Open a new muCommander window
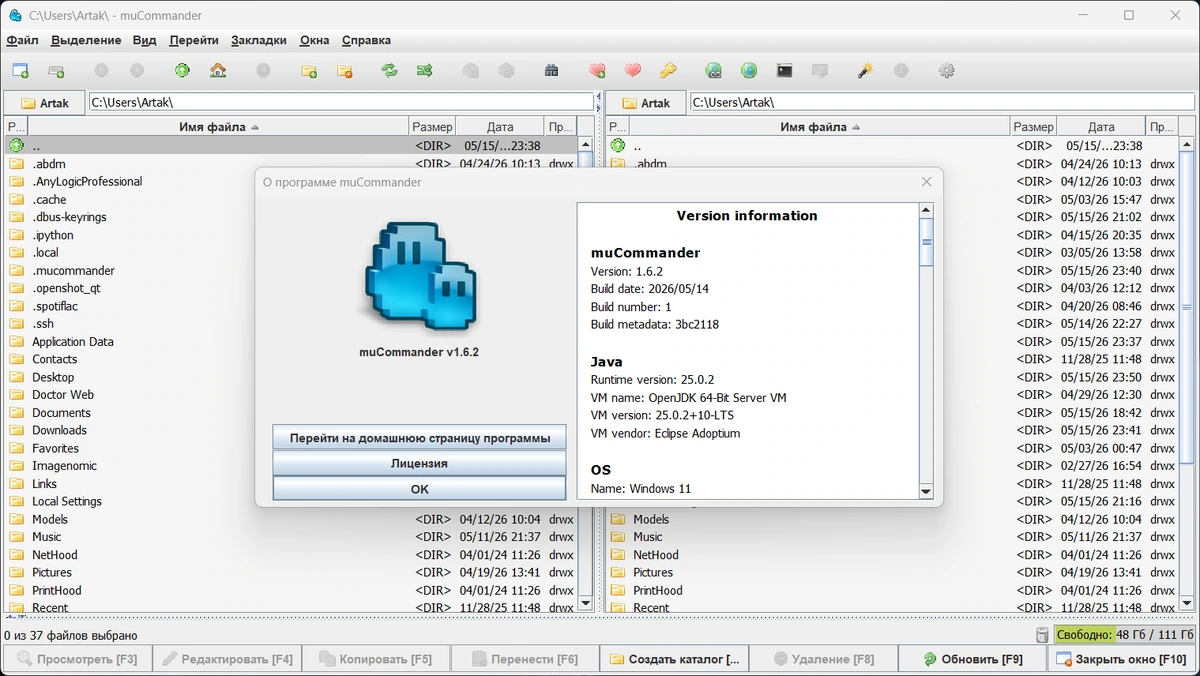This screenshot has height=676, width=1200. tap(20, 71)
